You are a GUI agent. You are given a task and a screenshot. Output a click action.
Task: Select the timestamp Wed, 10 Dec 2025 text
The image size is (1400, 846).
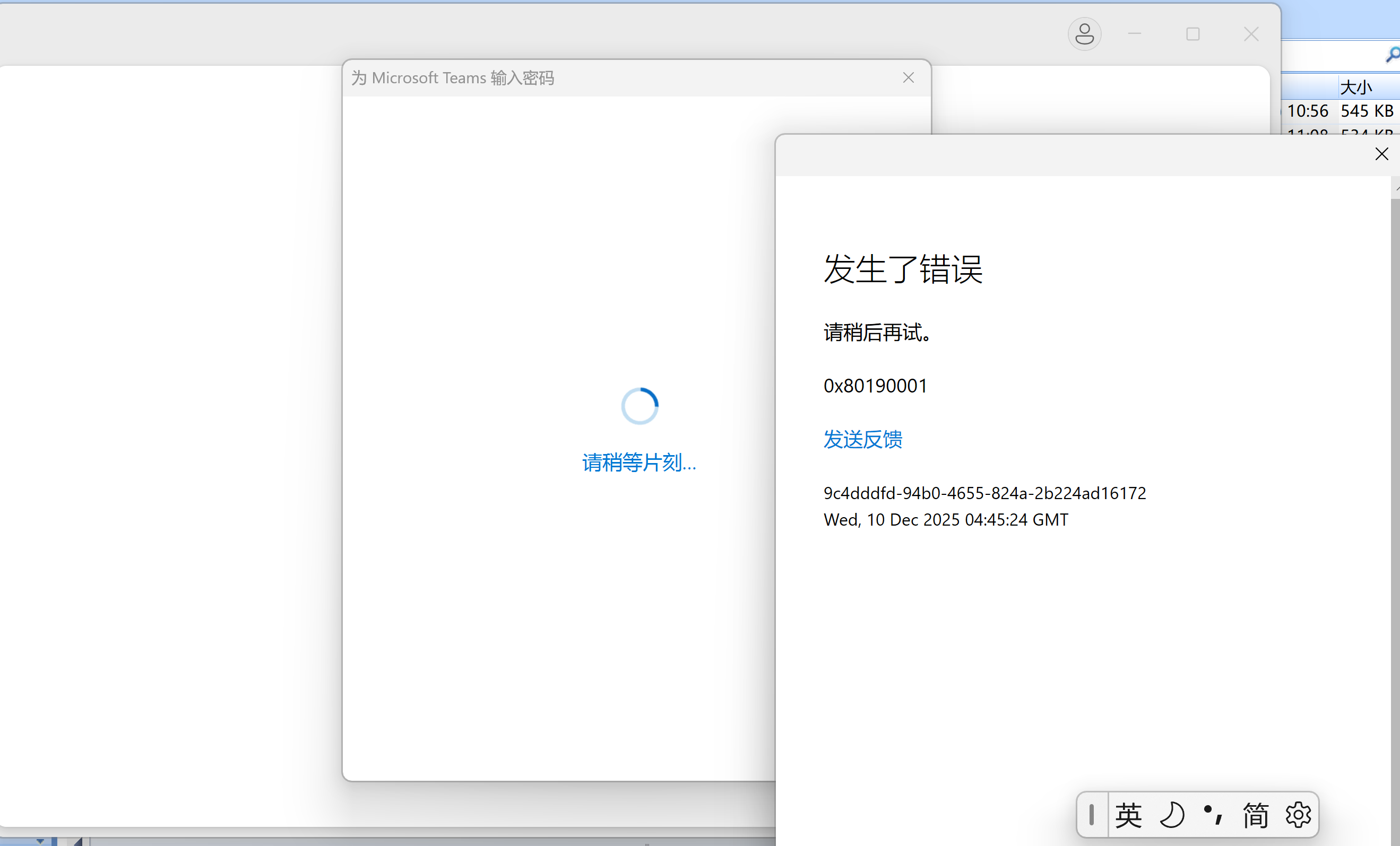[x=946, y=519]
